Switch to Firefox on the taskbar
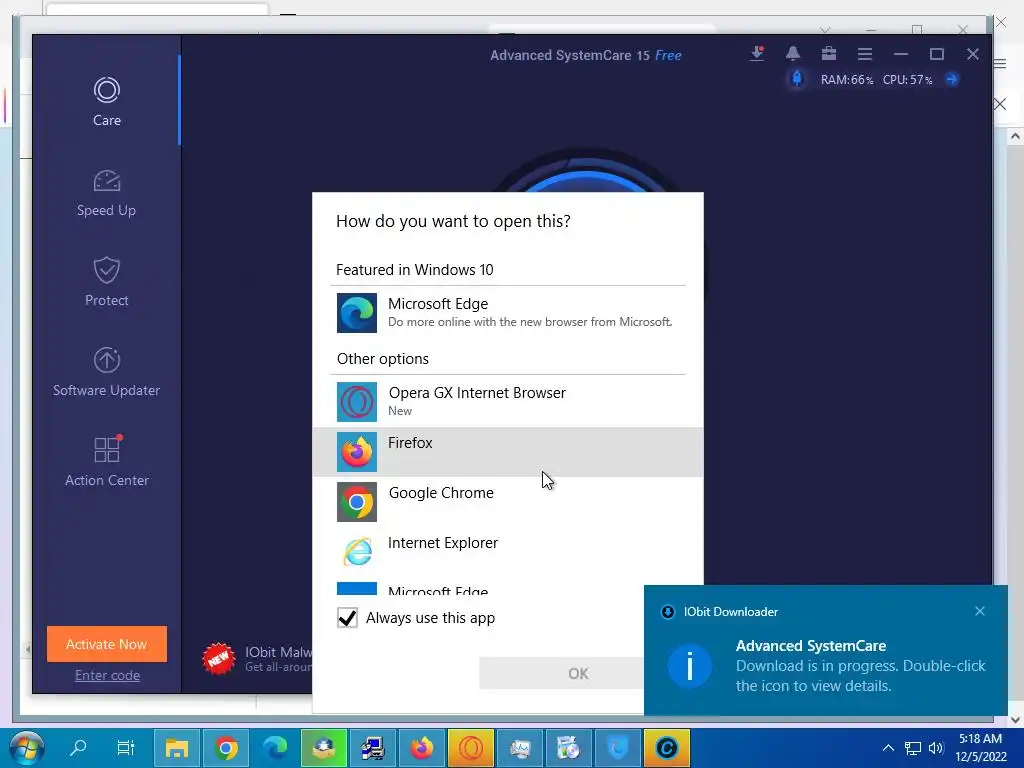Image resolution: width=1024 pixels, height=768 pixels. [x=421, y=748]
